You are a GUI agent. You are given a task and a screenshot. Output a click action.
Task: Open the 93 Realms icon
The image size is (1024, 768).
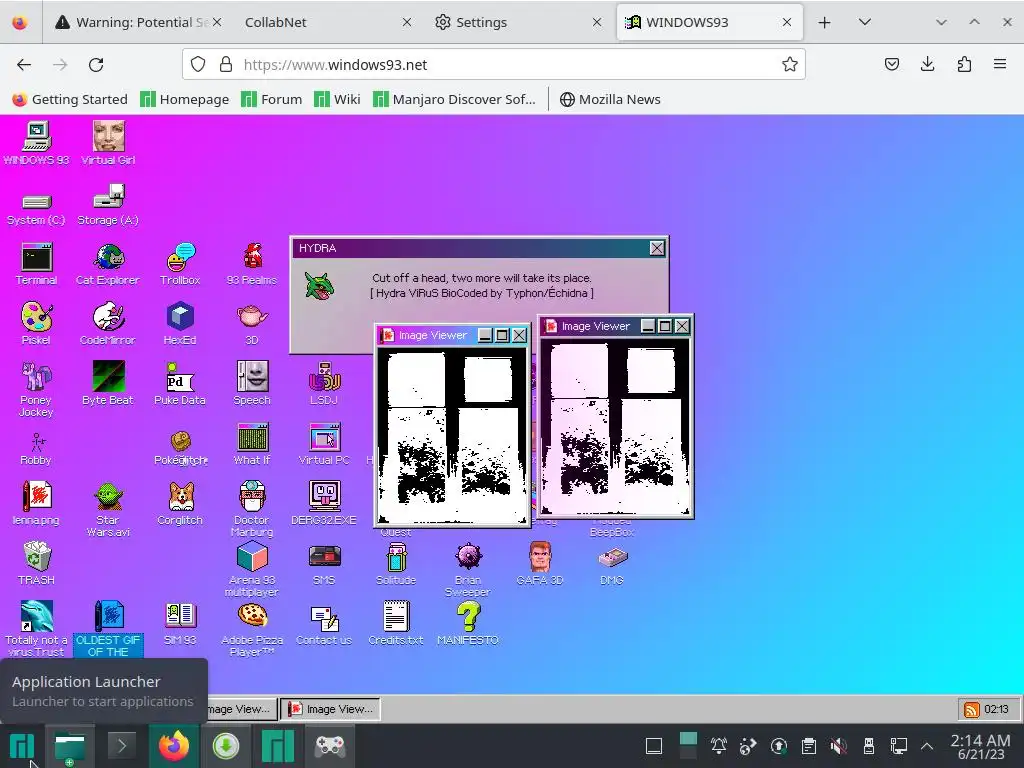[252, 264]
